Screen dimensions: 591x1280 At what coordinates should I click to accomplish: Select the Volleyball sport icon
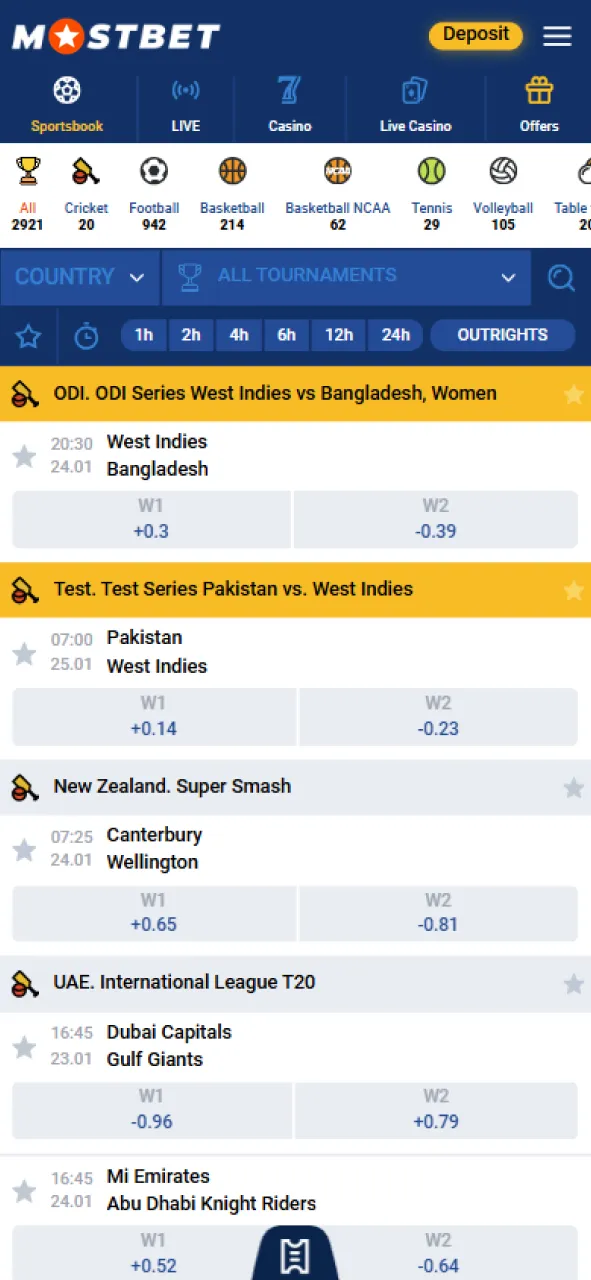503,172
